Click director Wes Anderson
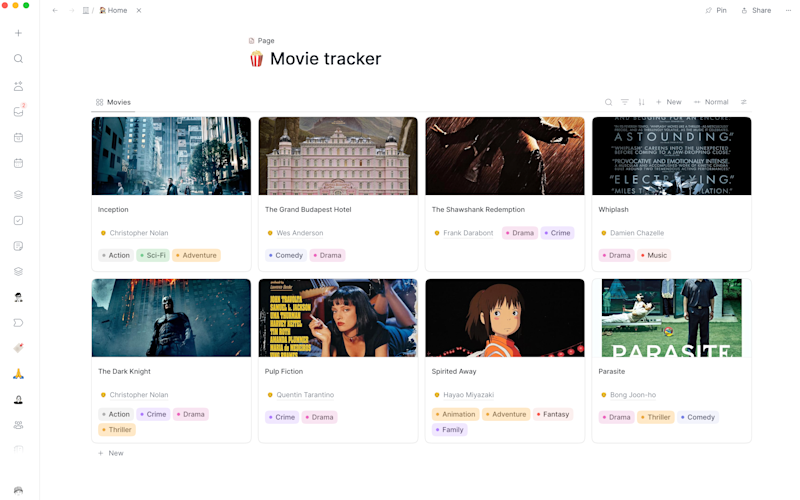 300,233
